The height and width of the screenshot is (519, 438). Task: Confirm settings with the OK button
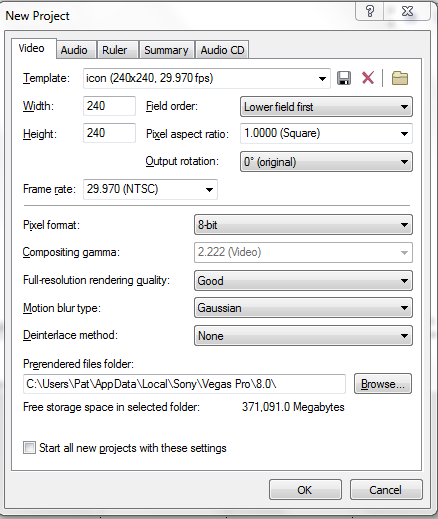pos(305,490)
